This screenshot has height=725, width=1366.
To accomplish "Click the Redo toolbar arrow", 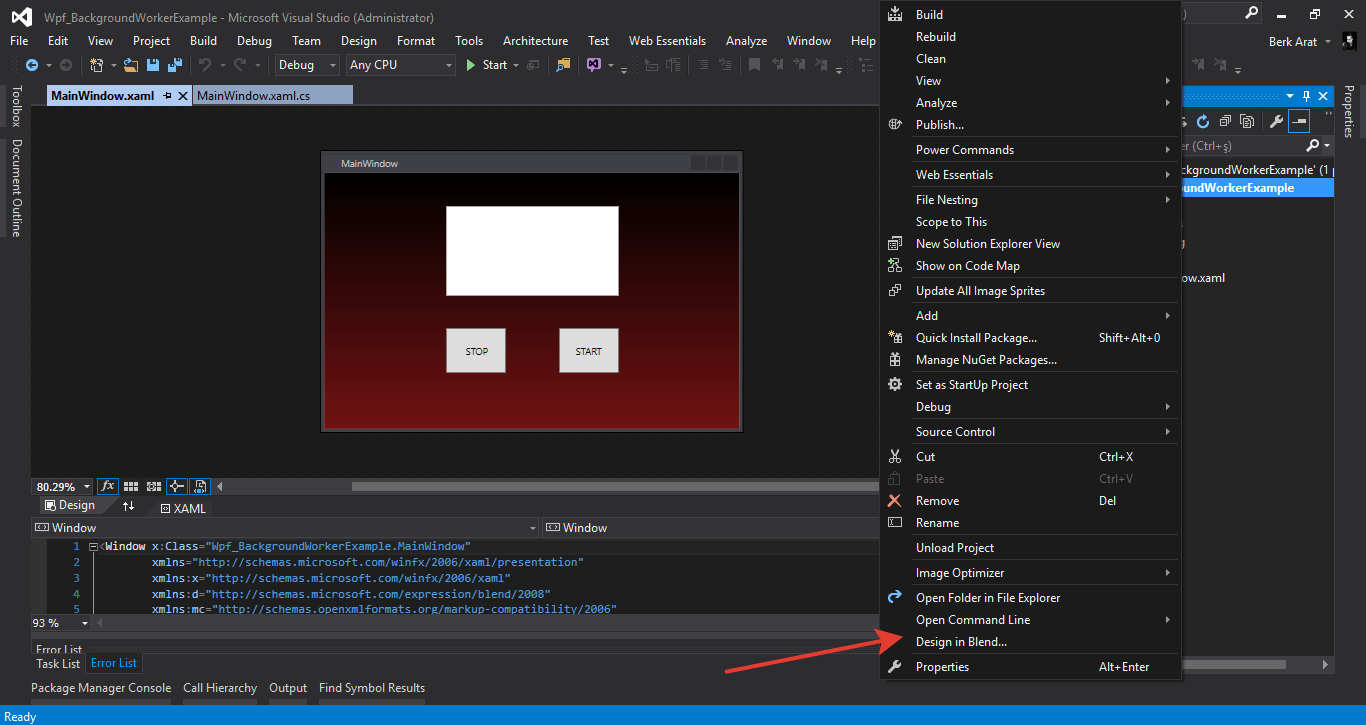I will (x=241, y=65).
